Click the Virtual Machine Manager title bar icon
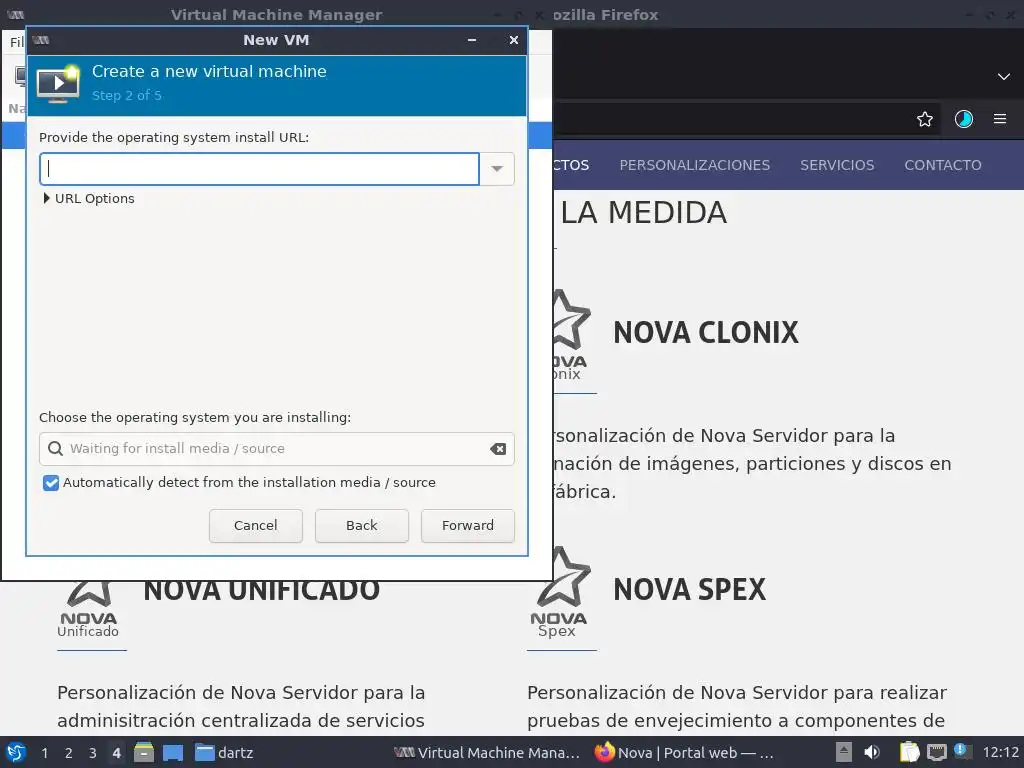The height and width of the screenshot is (768, 1024). [16, 14]
